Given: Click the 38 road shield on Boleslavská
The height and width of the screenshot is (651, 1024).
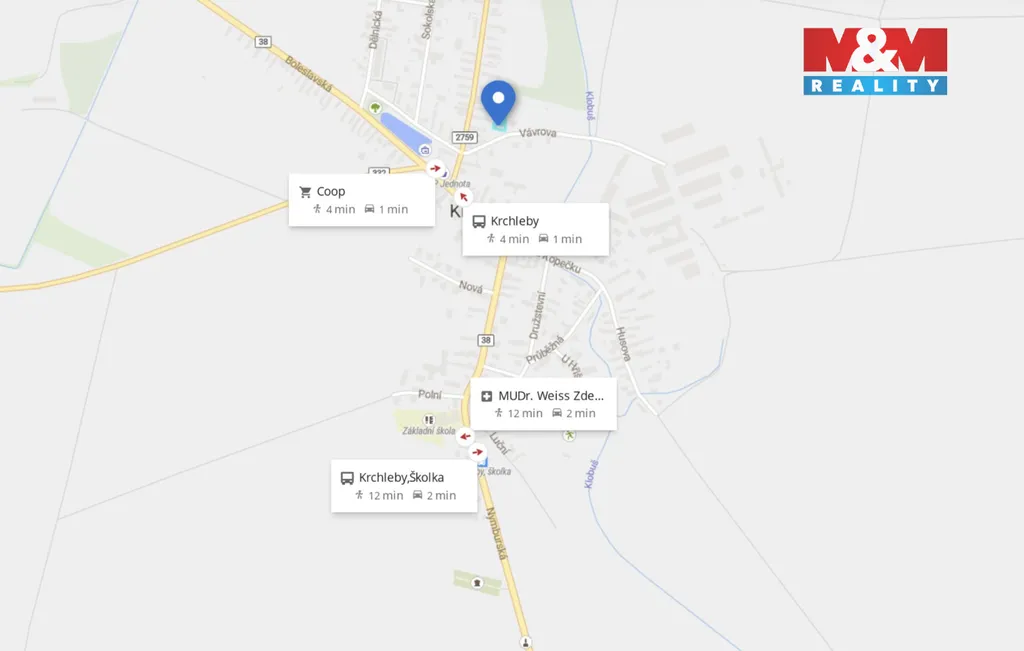Looking at the screenshot, I should [x=263, y=42].
